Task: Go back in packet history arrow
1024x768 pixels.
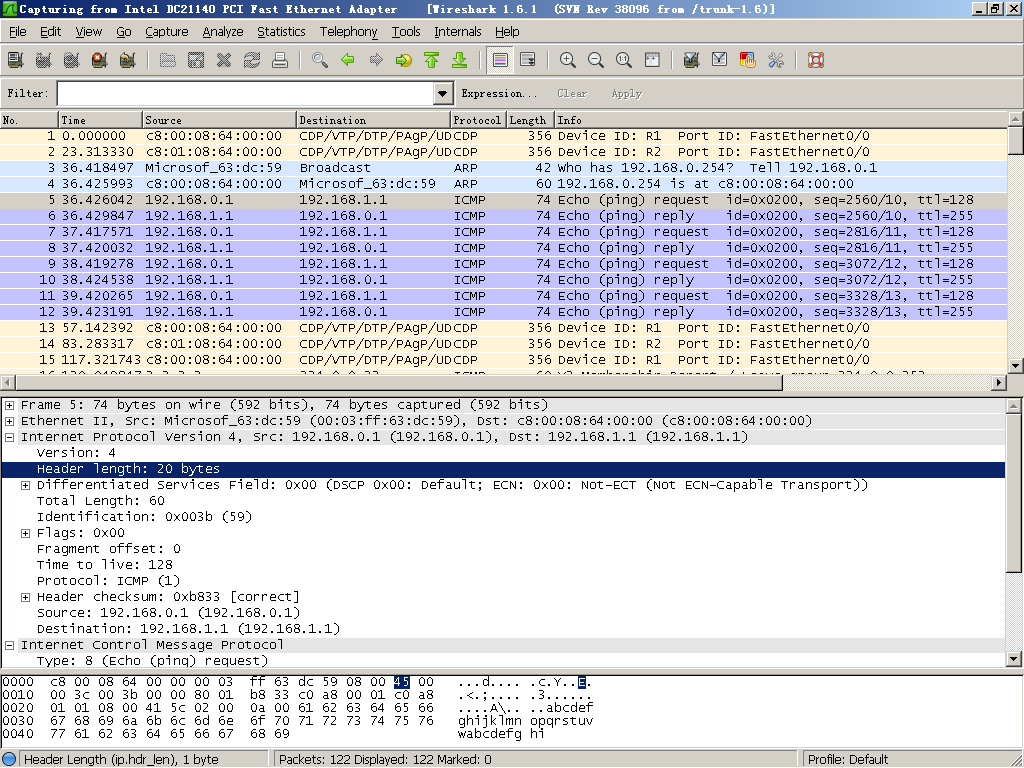Action: [348, 60]
